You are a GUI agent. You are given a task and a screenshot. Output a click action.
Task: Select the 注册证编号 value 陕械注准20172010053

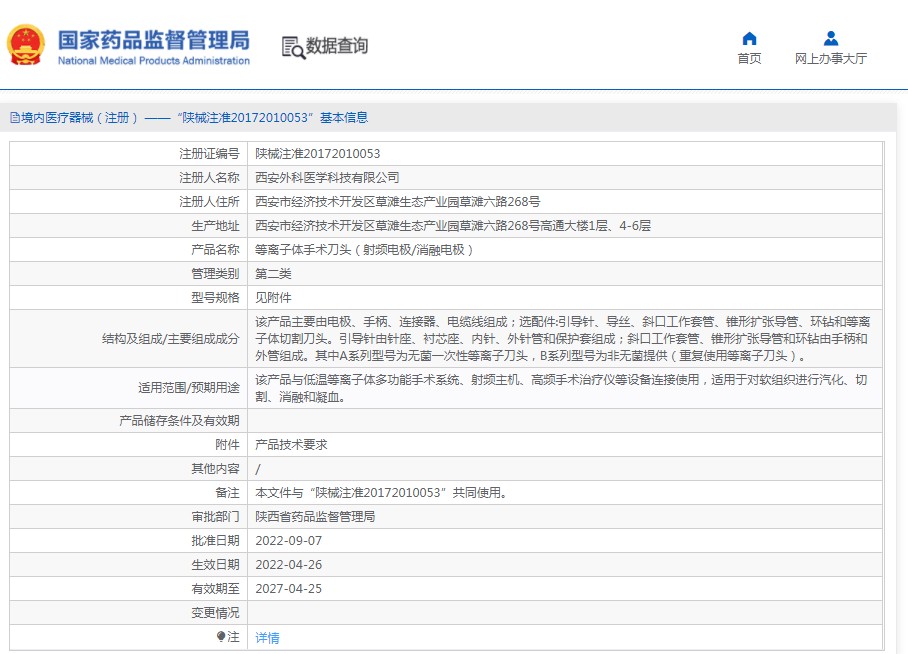318,154
